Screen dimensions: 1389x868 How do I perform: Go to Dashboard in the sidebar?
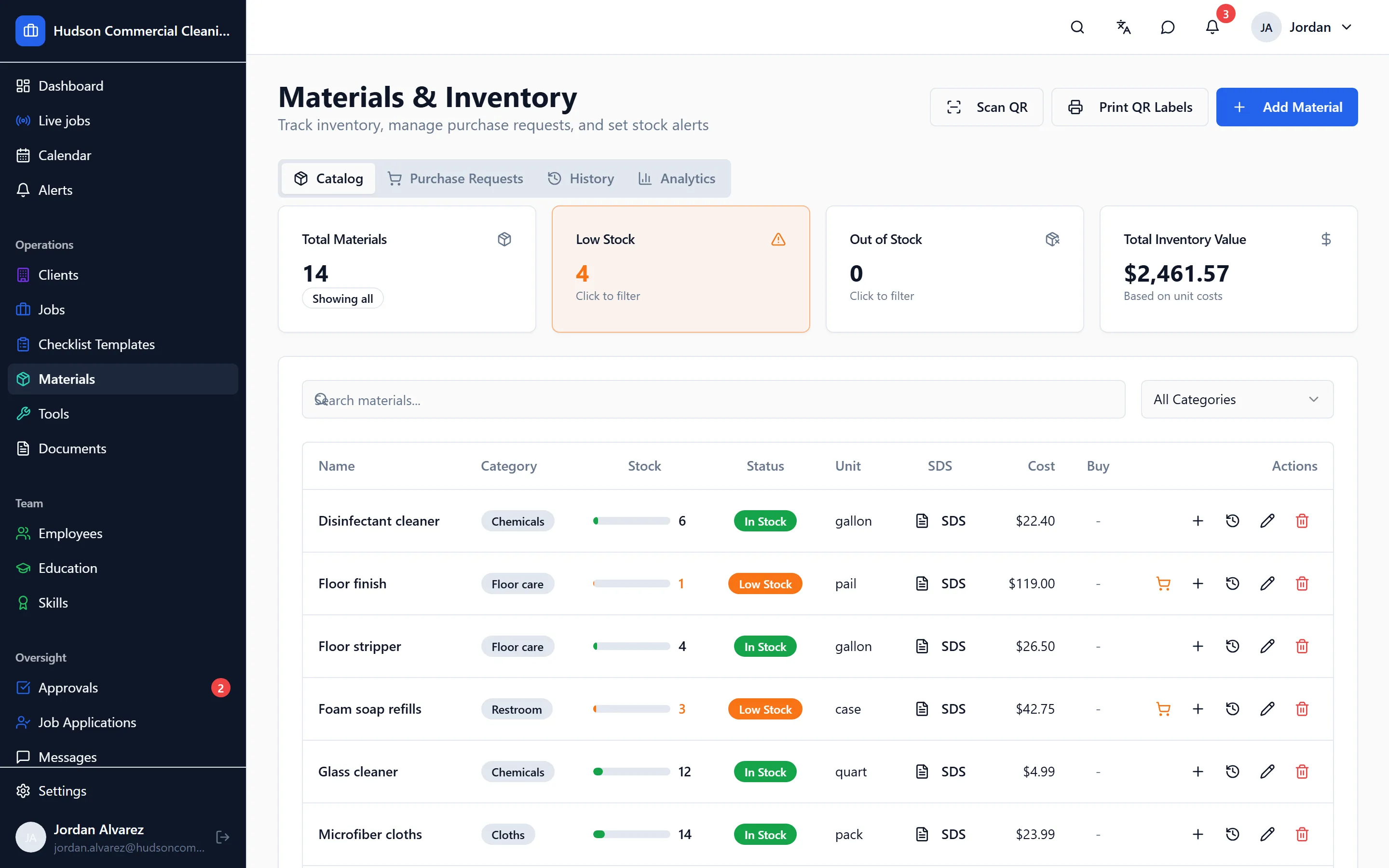pos(123,86)
